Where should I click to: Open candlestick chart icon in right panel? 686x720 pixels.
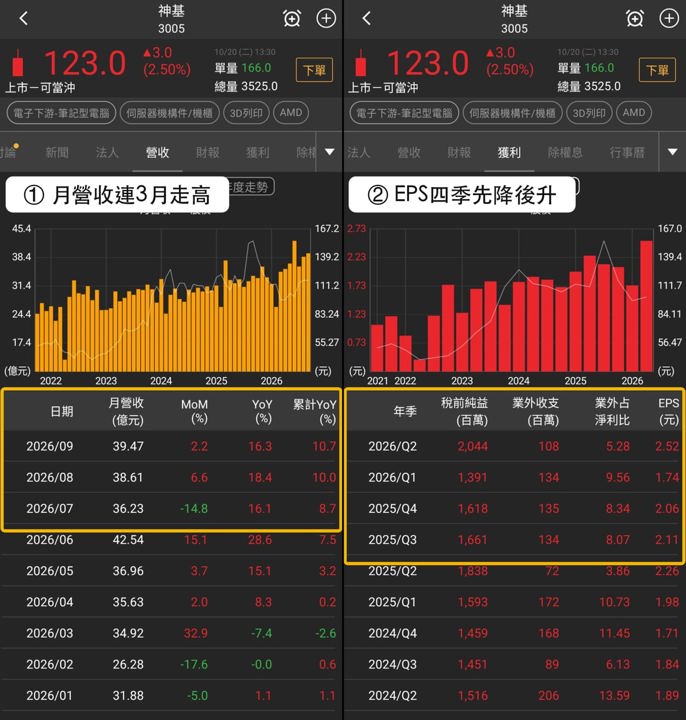[x=361, y=63]
